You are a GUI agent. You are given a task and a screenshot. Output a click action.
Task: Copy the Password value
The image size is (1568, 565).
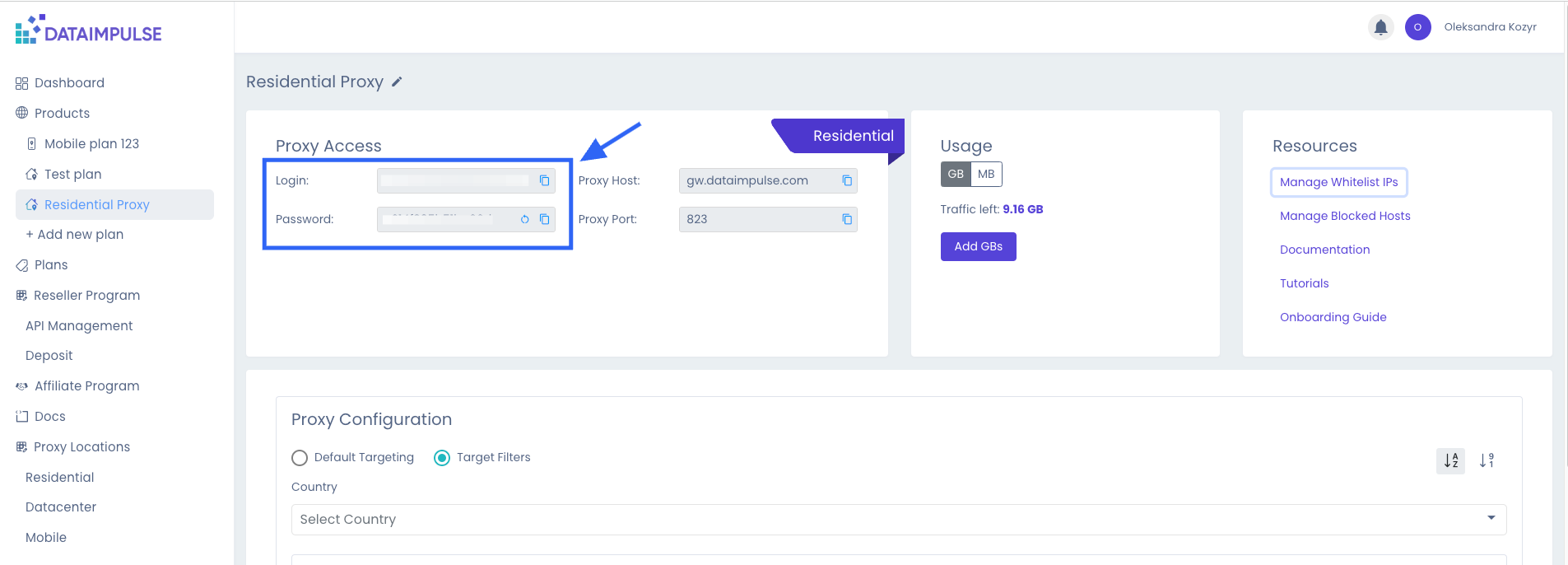click(544, 219)
